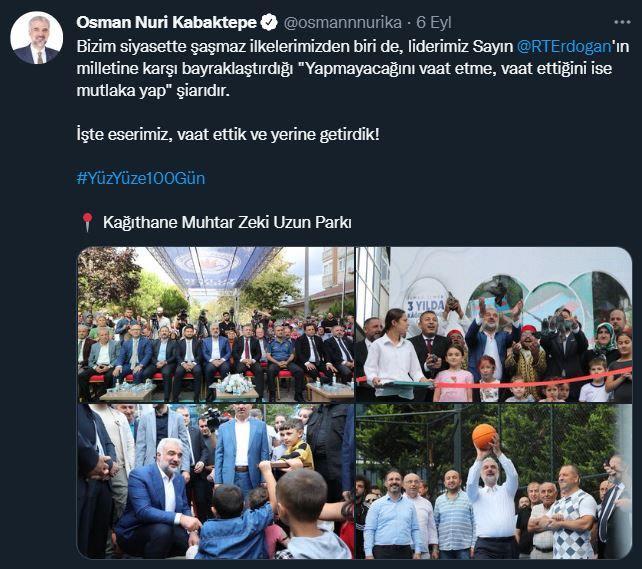Image resolution: width=642 pixels, height=569 pixels.
Task: Open the seated audience ceremony photo
Action: [216, 325]
